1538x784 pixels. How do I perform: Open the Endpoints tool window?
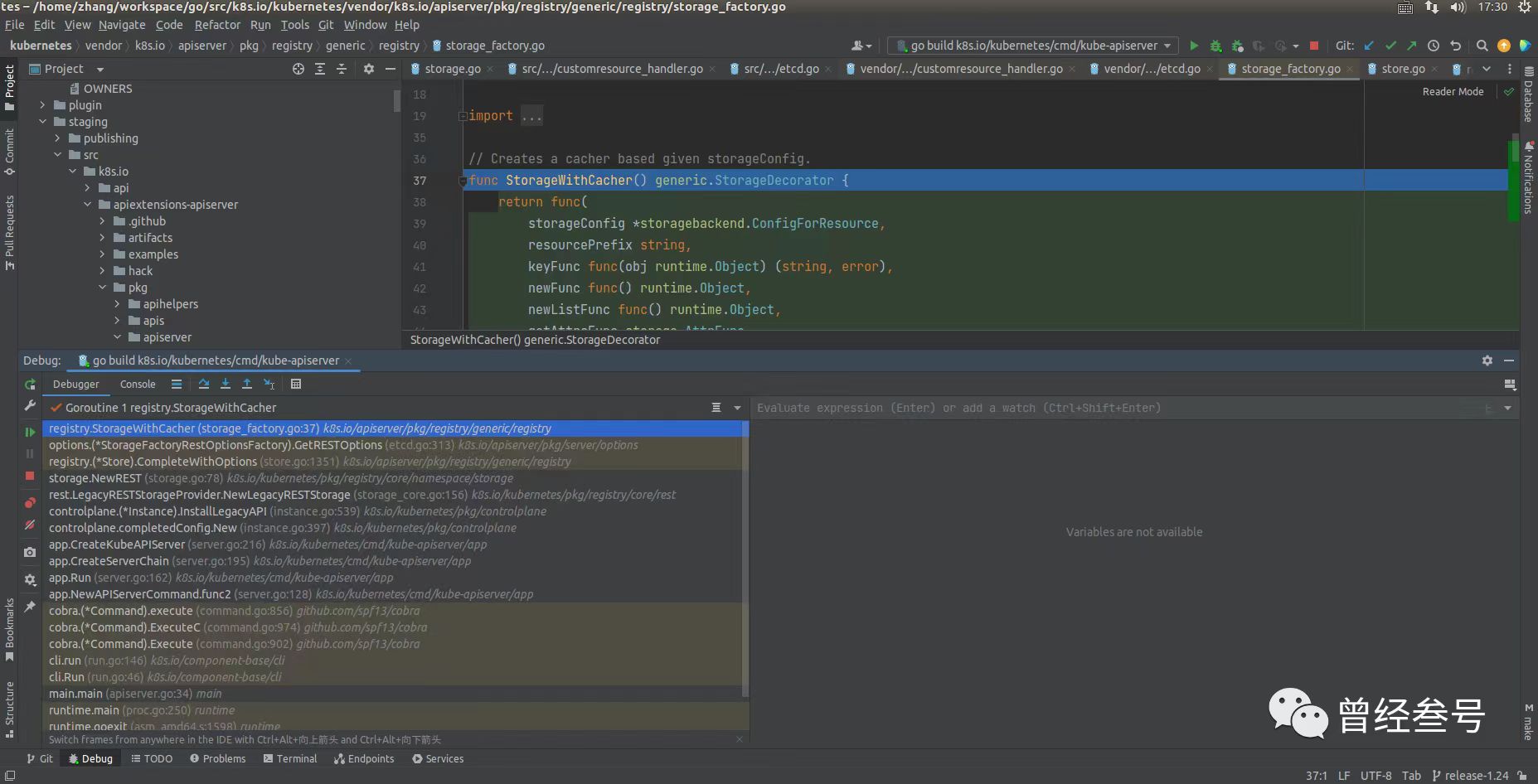coord(364,758)
